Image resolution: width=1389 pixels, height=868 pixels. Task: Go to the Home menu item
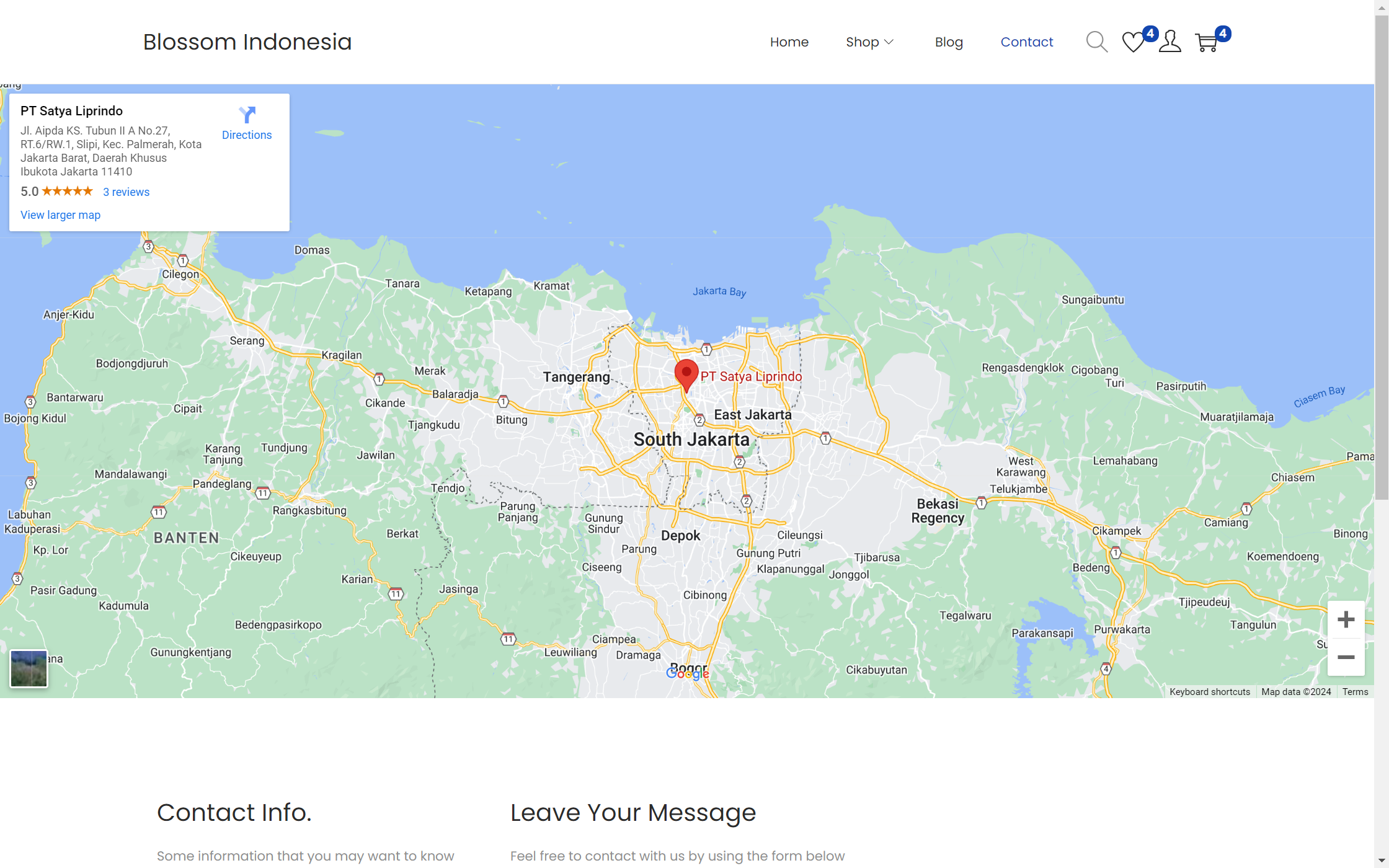pyautogui.click(x=789, y=42)
